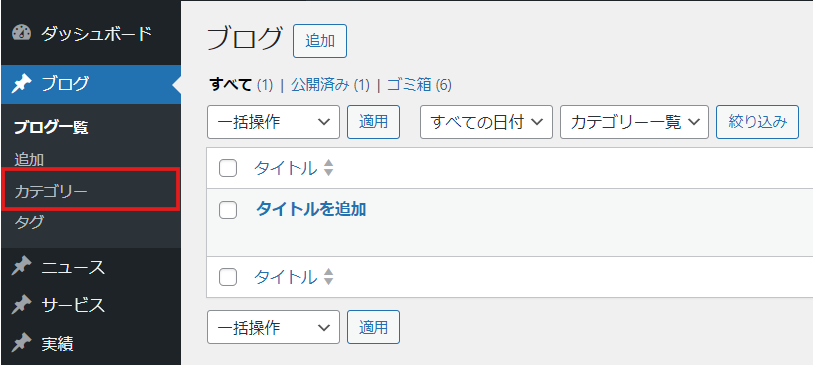Click sort arrows beside bottom タイトル header
This screenshot has height=365, width=813.
click(328, 277)
